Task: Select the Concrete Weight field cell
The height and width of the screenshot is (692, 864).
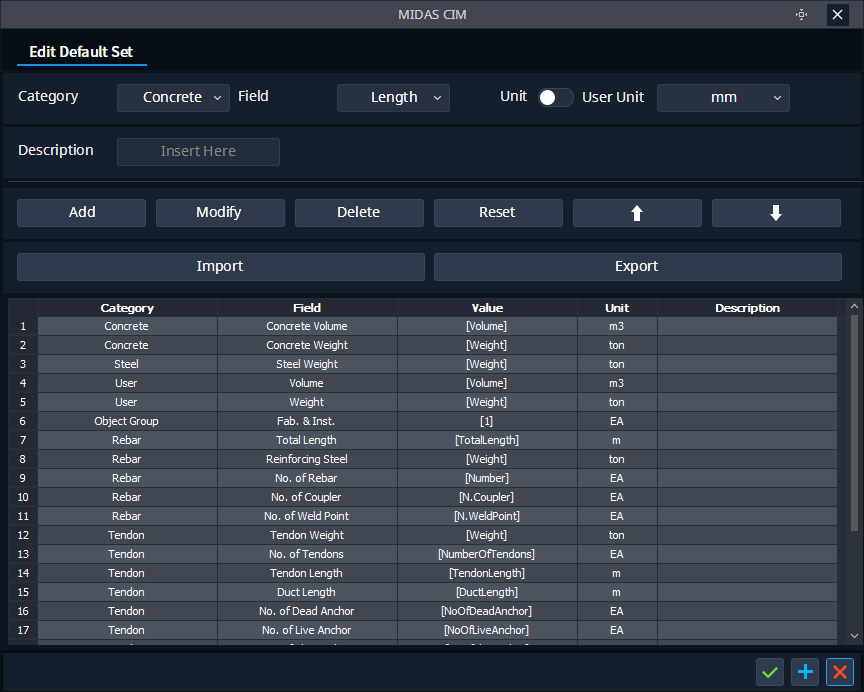Action: point(307,345)
